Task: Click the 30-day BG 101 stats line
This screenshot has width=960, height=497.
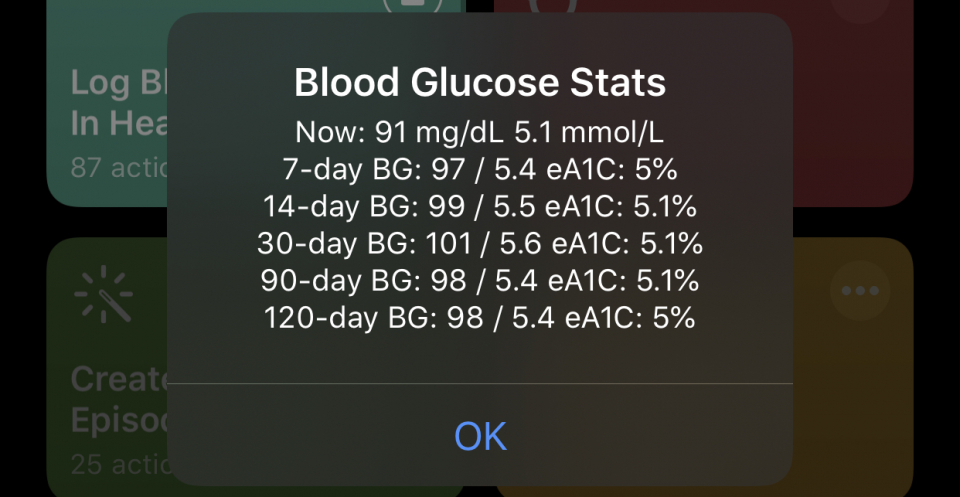Action: point(480,244)
